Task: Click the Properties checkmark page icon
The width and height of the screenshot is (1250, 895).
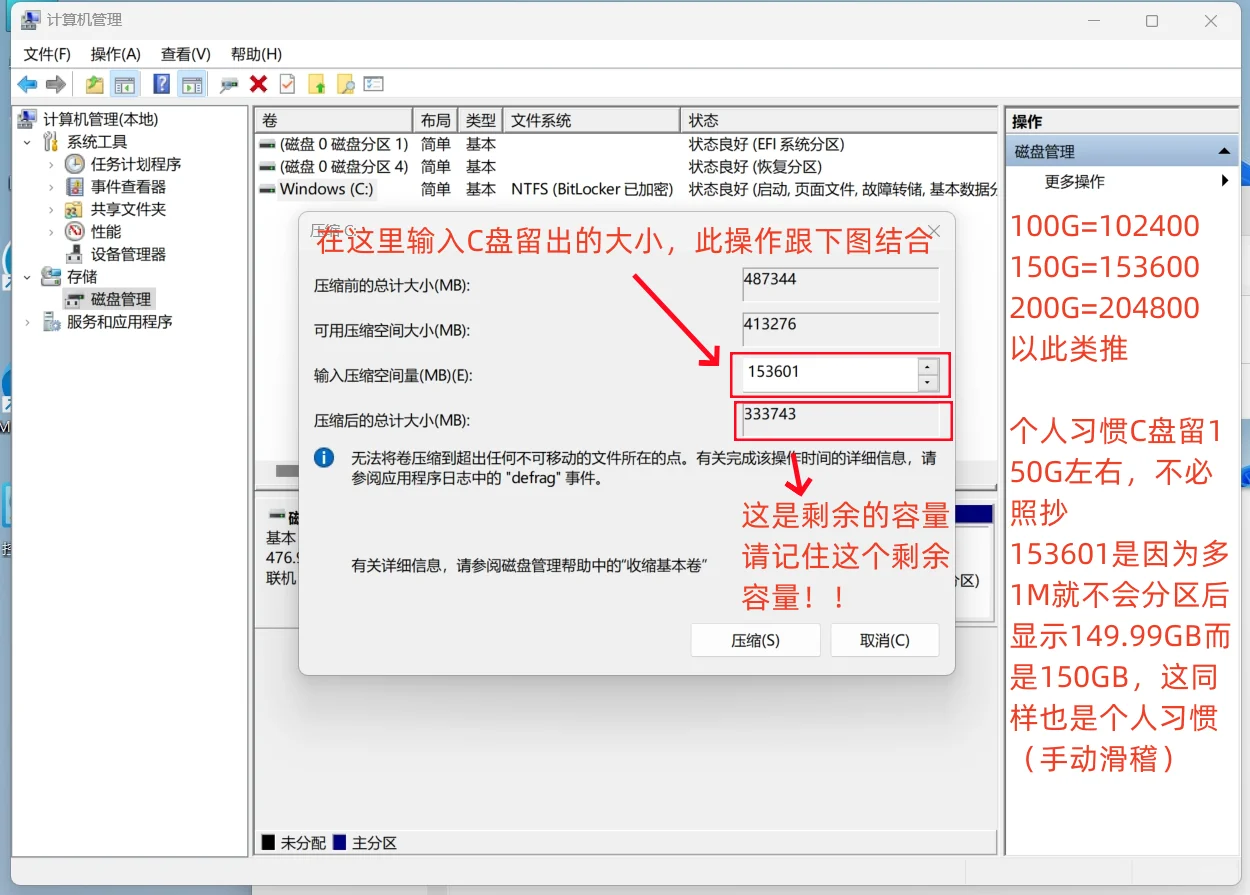Action: click(287, 85)
